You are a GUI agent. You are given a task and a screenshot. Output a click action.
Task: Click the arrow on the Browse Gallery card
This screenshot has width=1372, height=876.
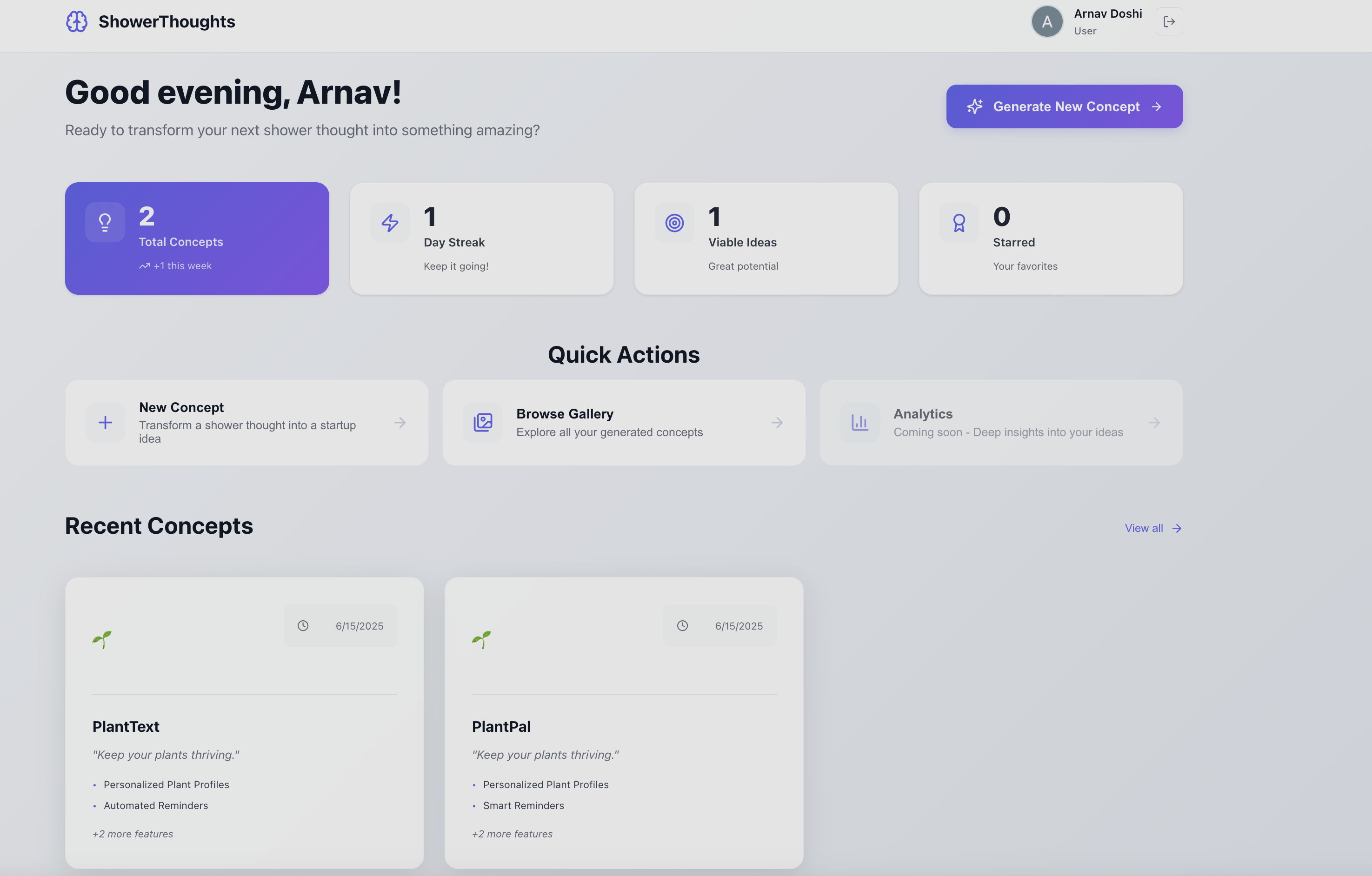777,423
